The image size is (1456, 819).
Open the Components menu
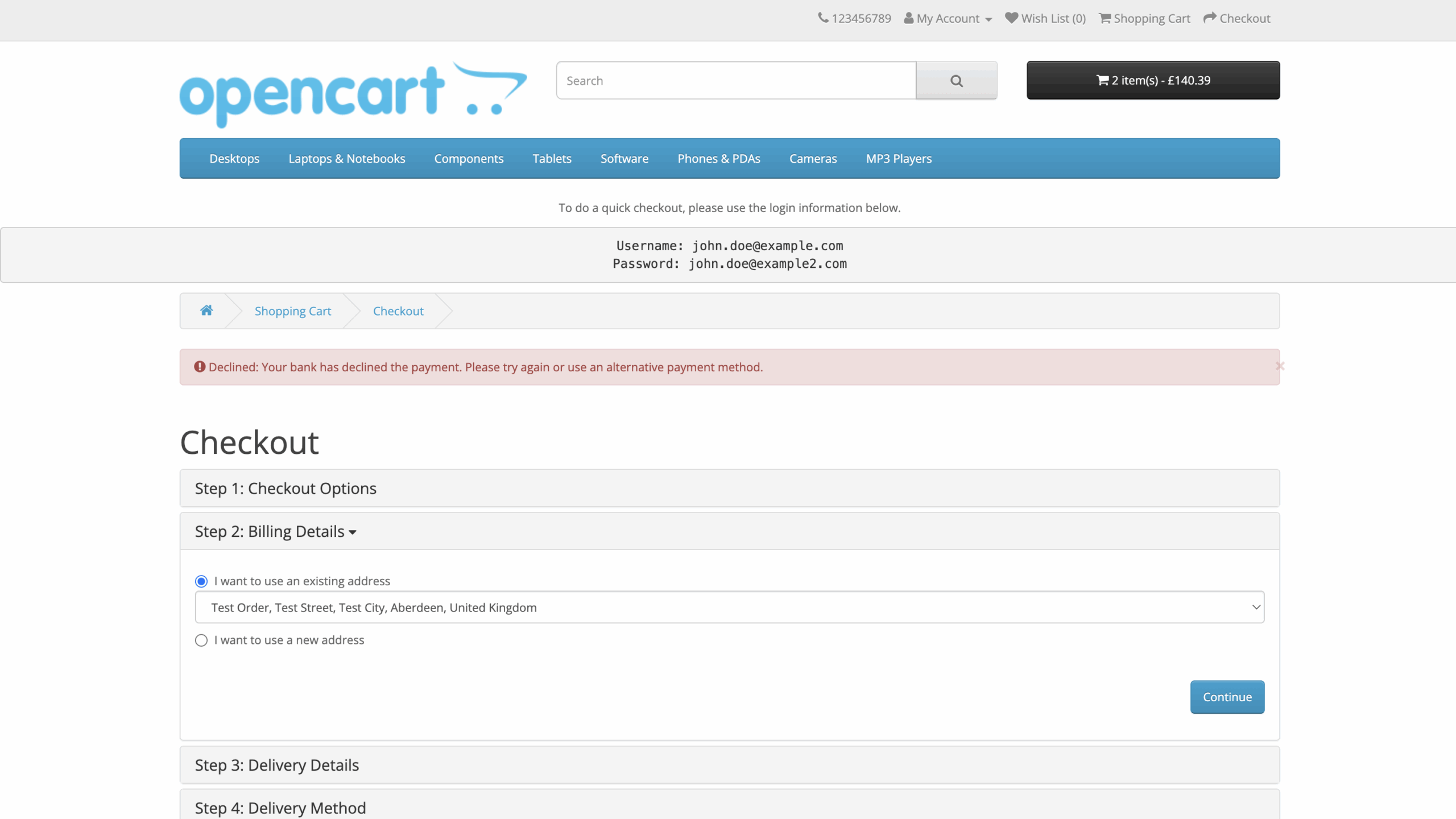[469, 158]
